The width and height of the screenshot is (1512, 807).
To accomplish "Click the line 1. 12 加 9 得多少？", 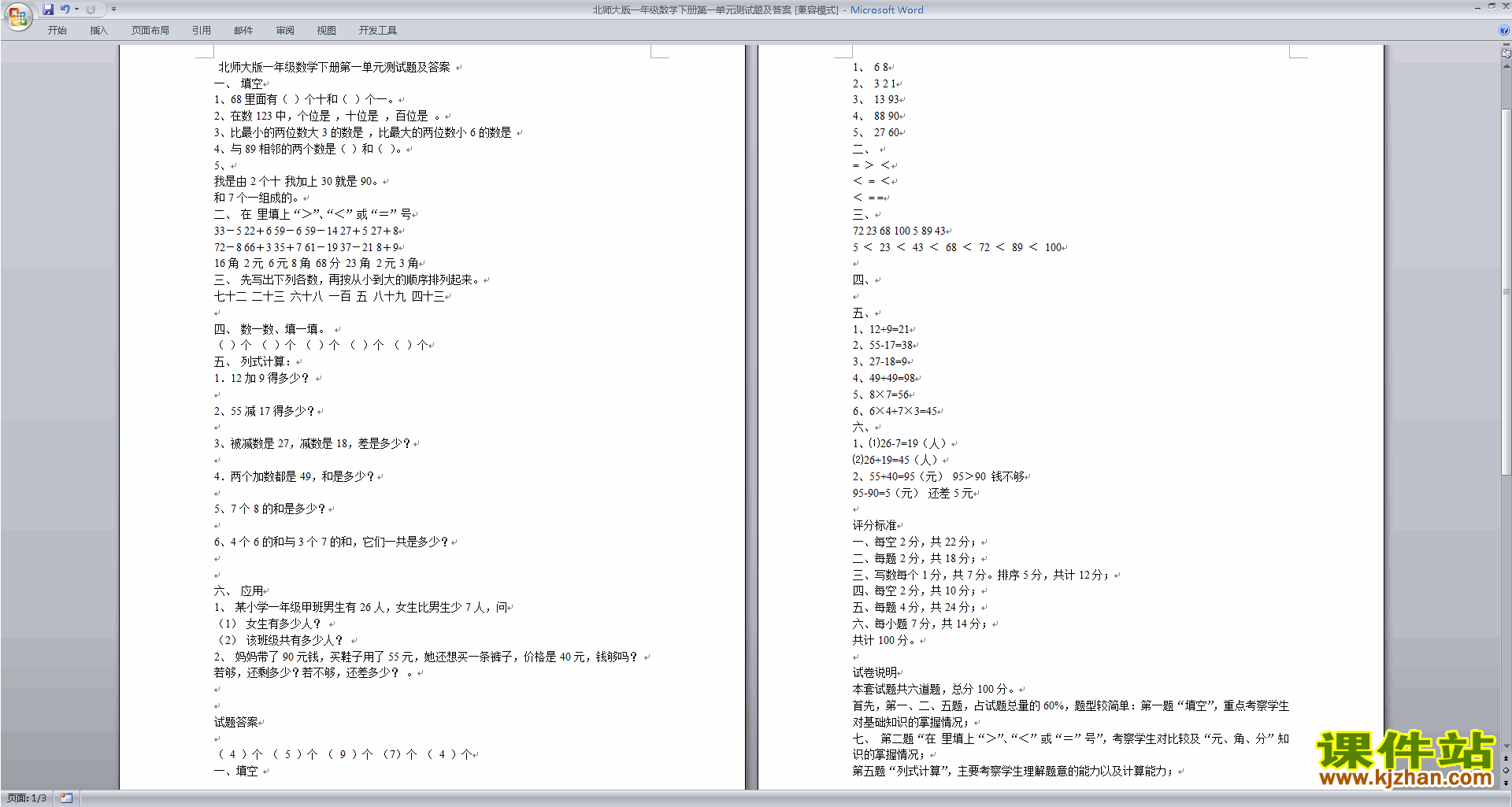I will coord(261,378).
